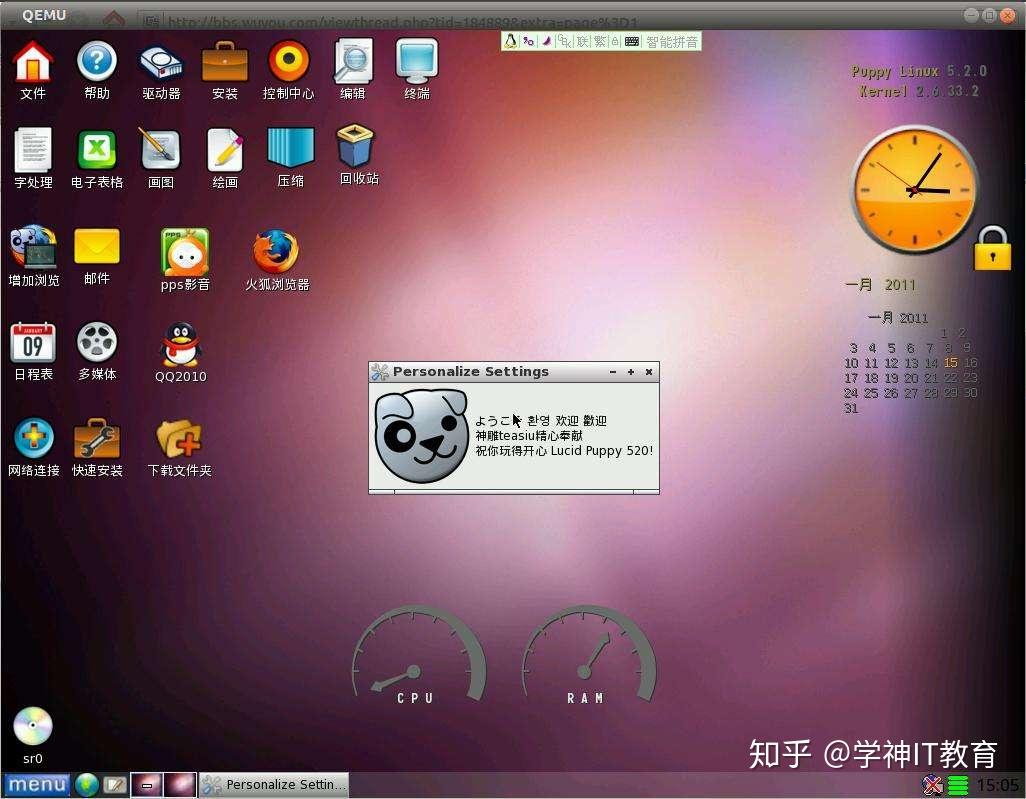This screenshot has width=1026, height=799.
Task: Open the 电子表格 spreadsheet icon
Action: click(x=97, y=150)
